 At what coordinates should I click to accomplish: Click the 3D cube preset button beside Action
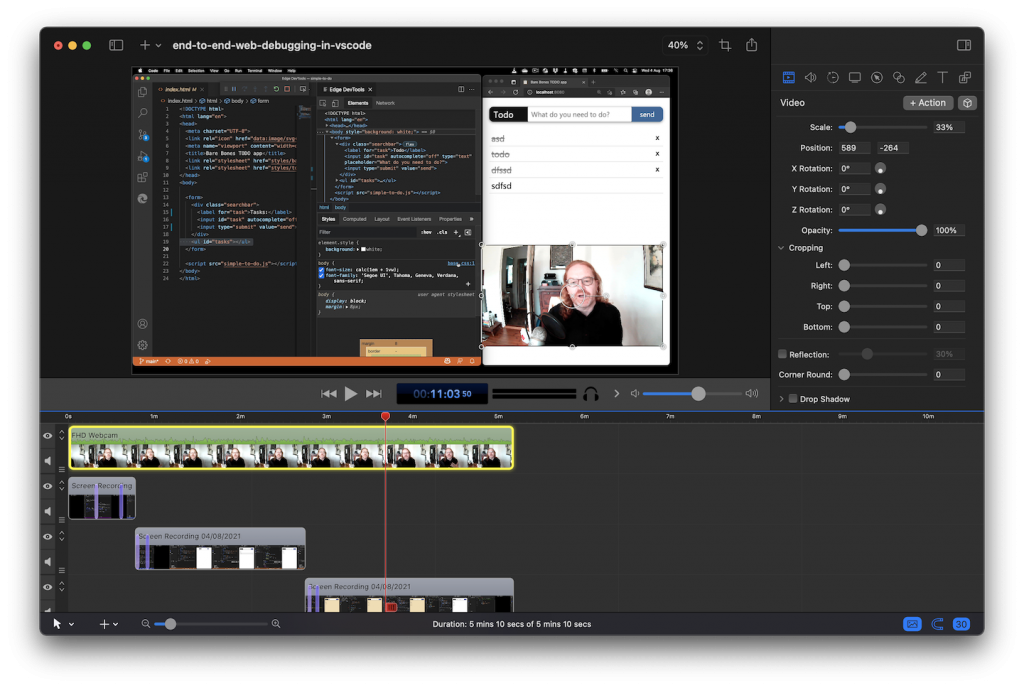967,103
